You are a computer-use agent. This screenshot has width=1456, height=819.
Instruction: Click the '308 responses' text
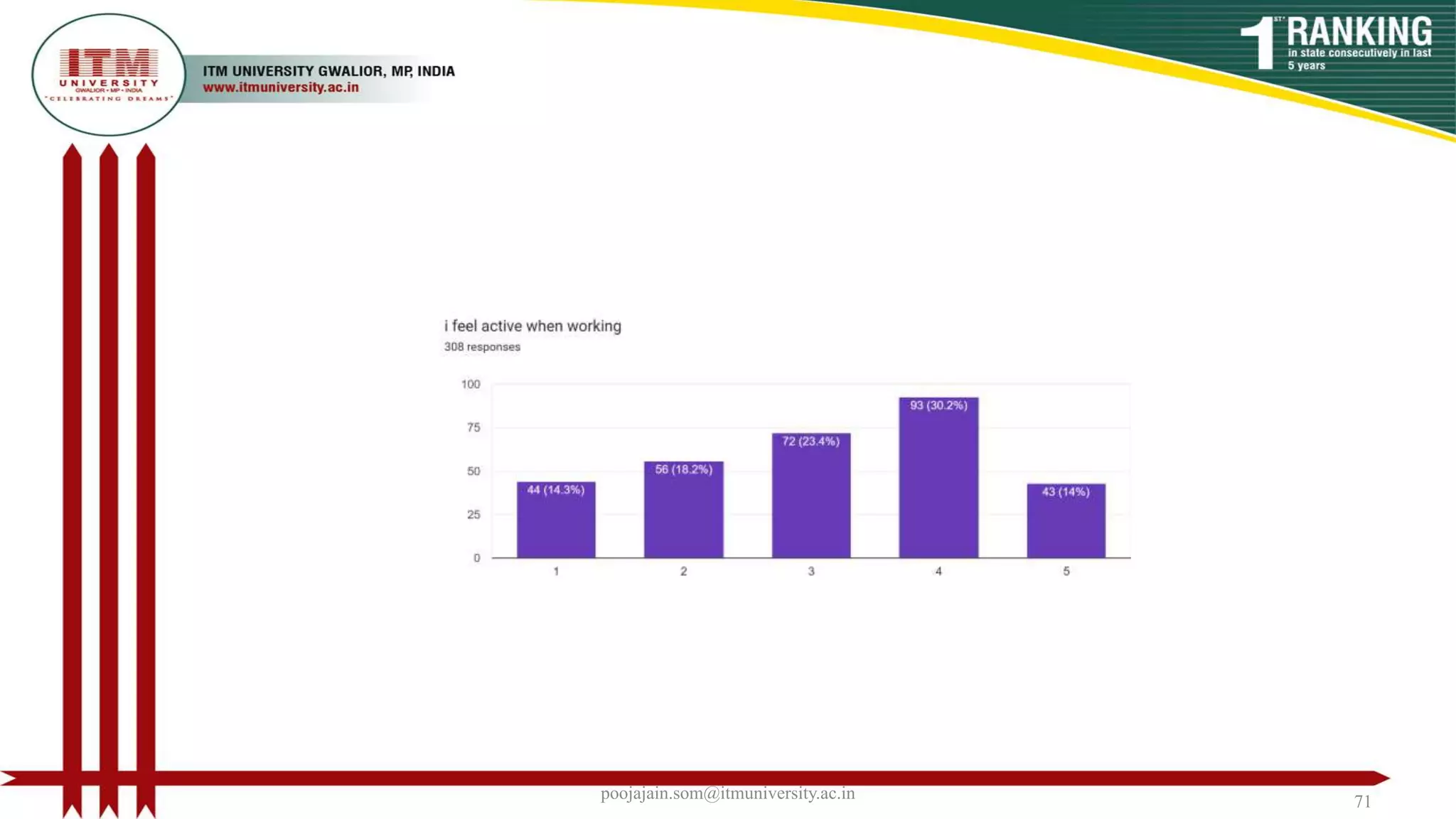pos(482,347)
